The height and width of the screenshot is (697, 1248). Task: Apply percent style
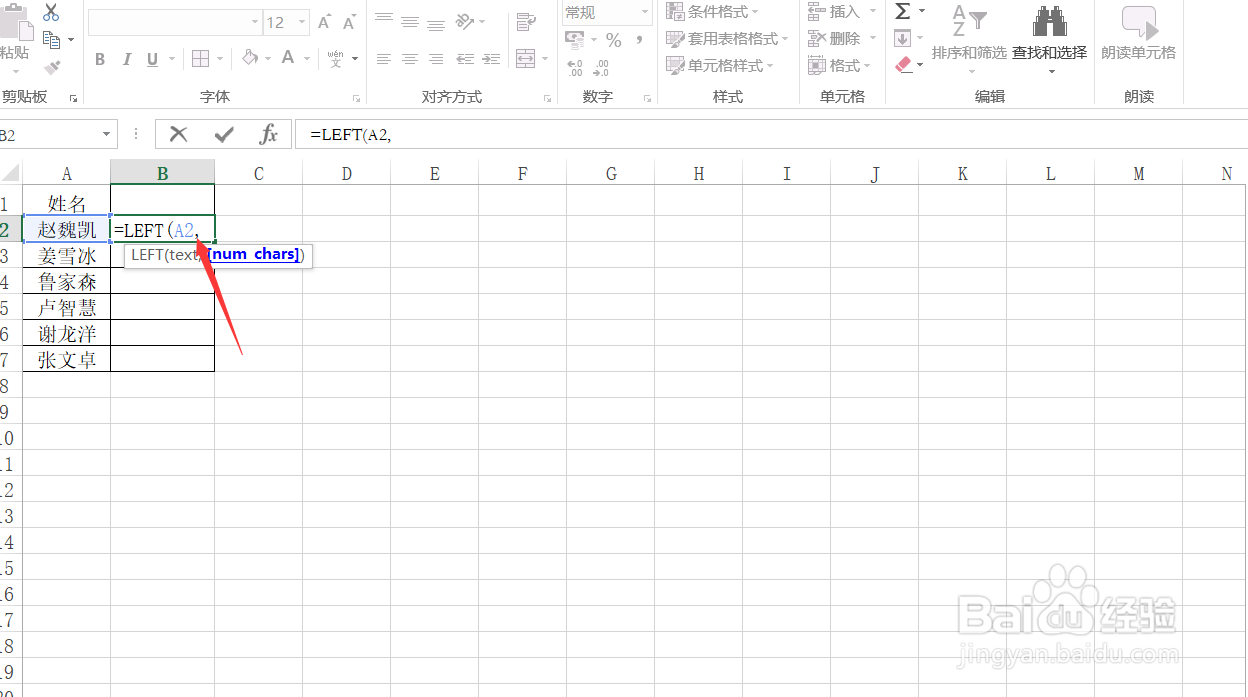pyautogui.click(x=614, y=40)
